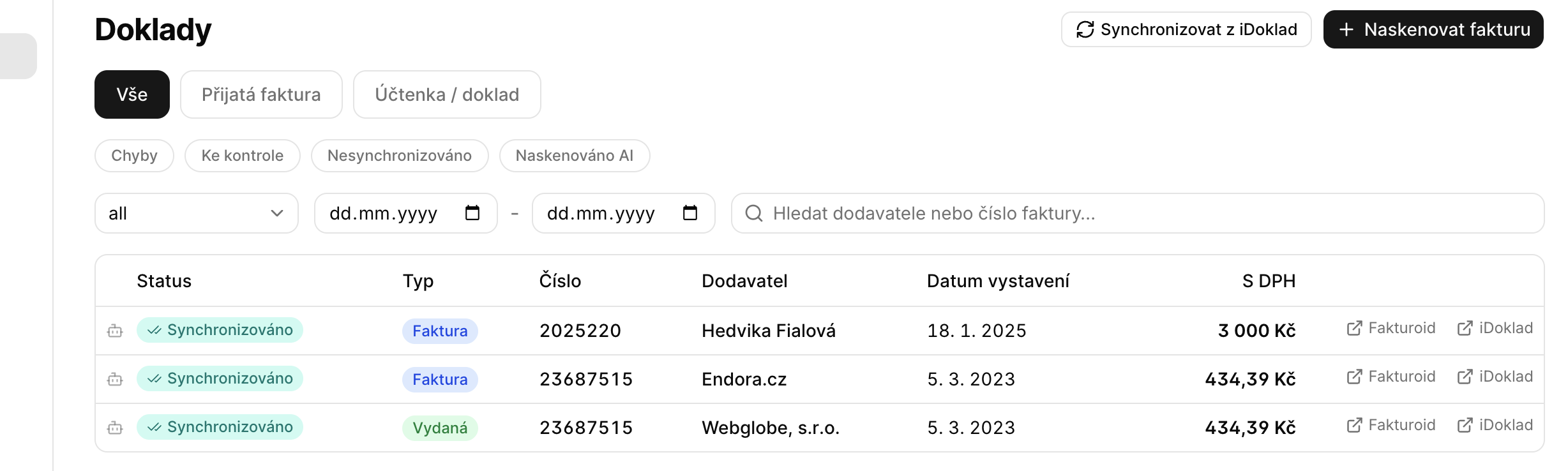
Task: Click the Doklady page heading
Action: click(x=153, y=29)
